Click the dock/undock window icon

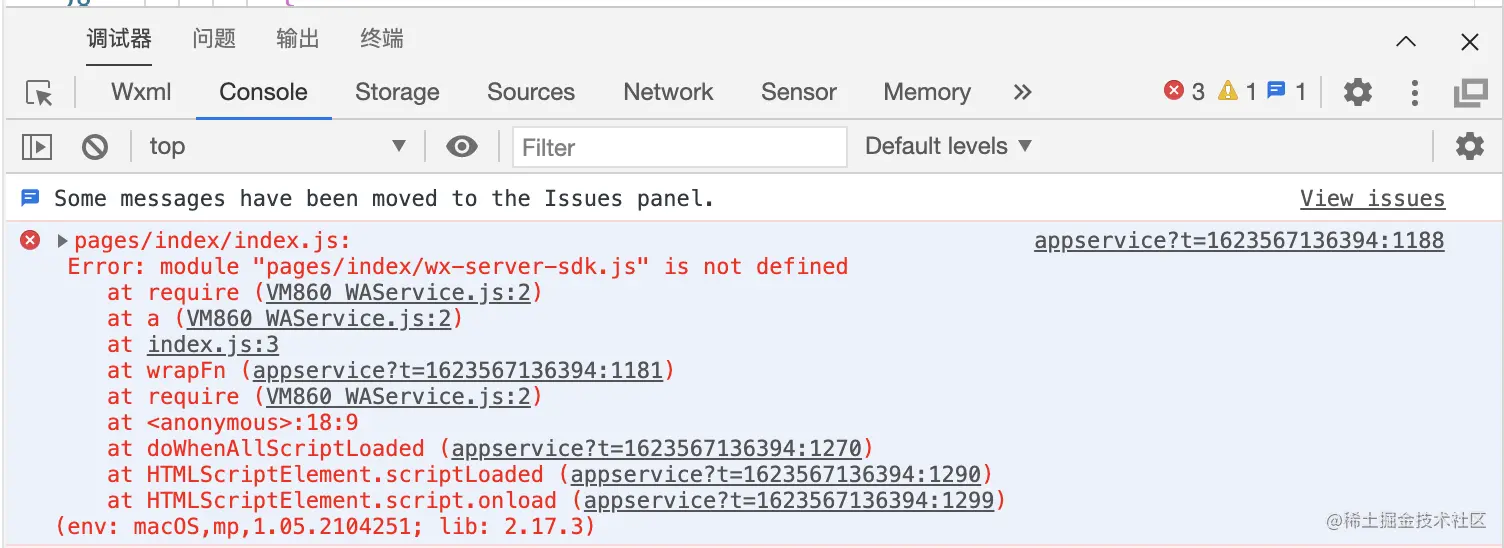pos(1470,93)
